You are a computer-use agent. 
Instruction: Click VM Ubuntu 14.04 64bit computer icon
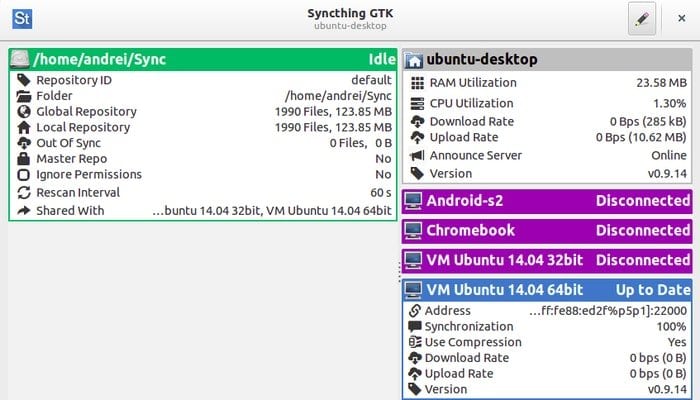point(413,290)
